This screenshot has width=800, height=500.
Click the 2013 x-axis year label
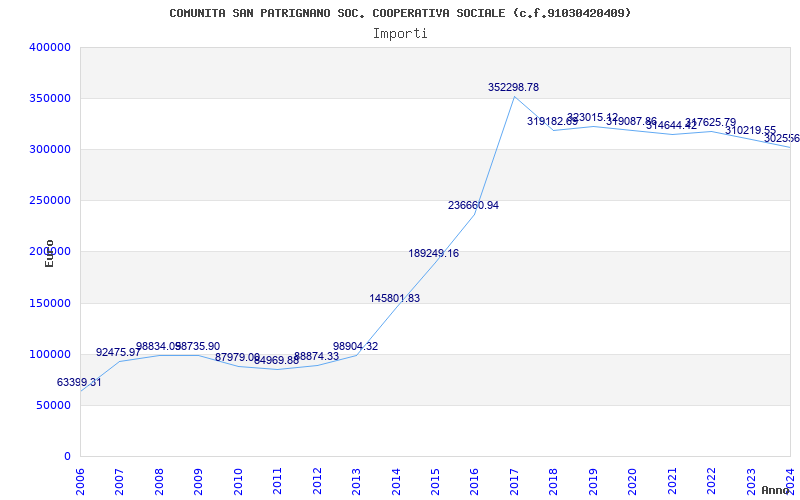click(x=356, y=481)
